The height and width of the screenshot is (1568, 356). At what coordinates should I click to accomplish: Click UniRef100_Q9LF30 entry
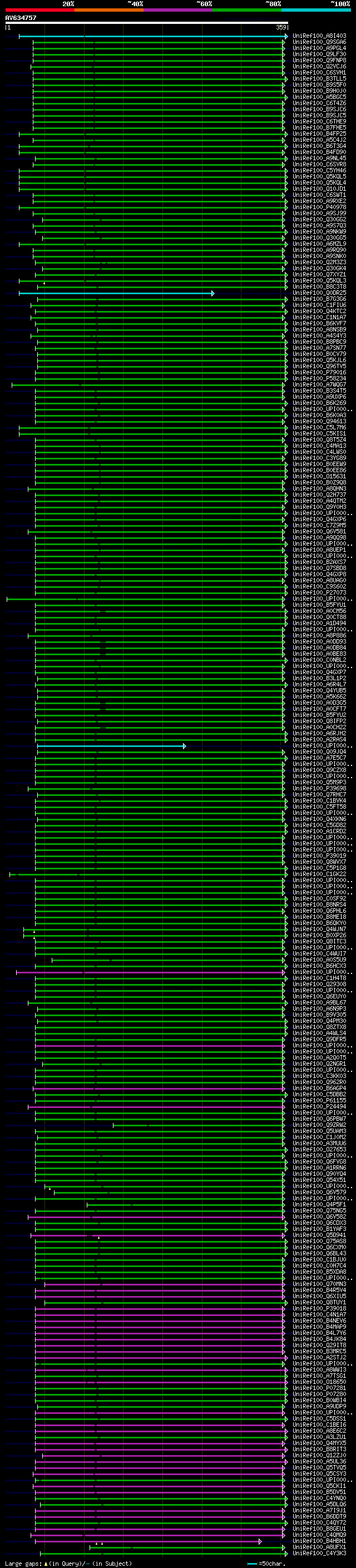[x=319, y=54]
